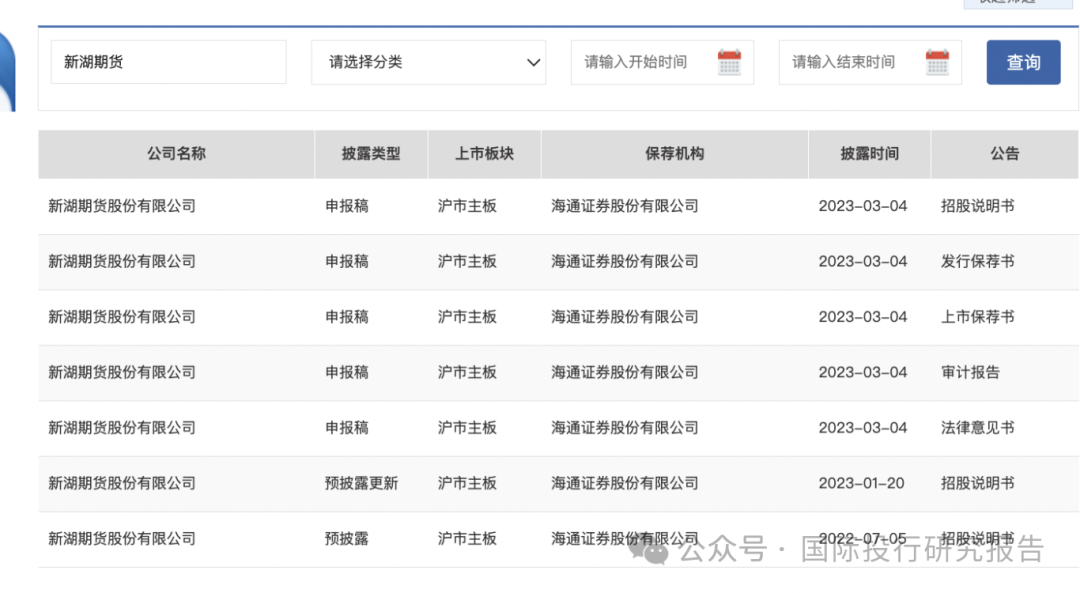Click company name in the 发行保荐书 row
The height and width of the screenshot is (593, 1080).
[122, 261]
